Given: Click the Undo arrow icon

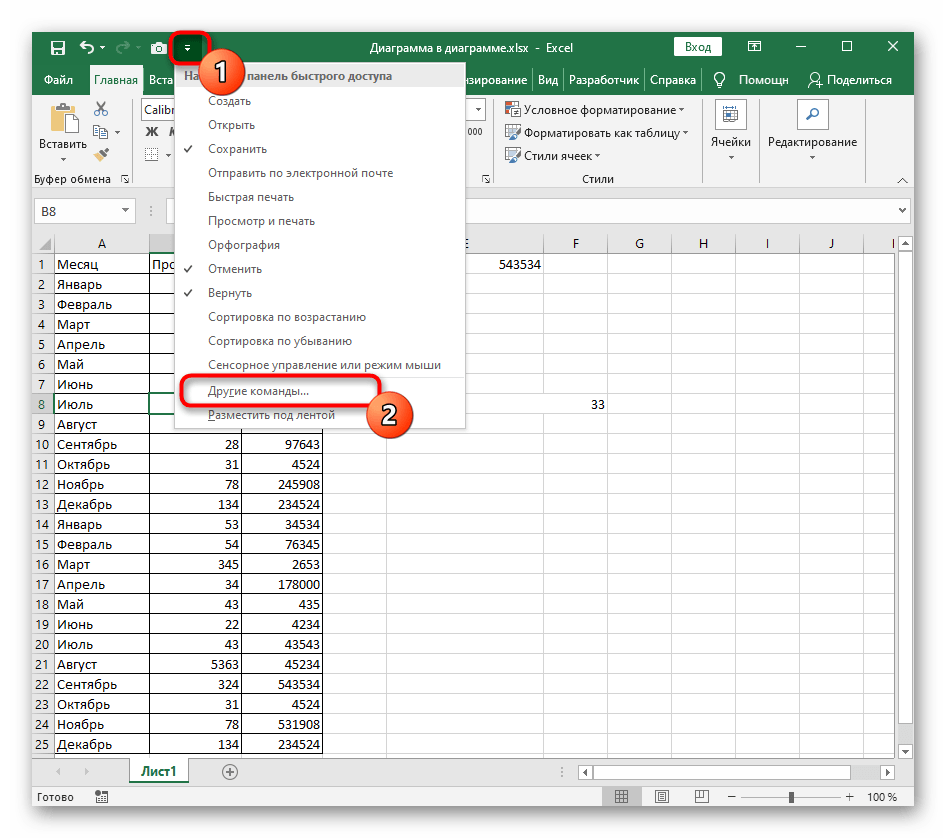Looking at the screenshot, I should click(x=87, y=47).
